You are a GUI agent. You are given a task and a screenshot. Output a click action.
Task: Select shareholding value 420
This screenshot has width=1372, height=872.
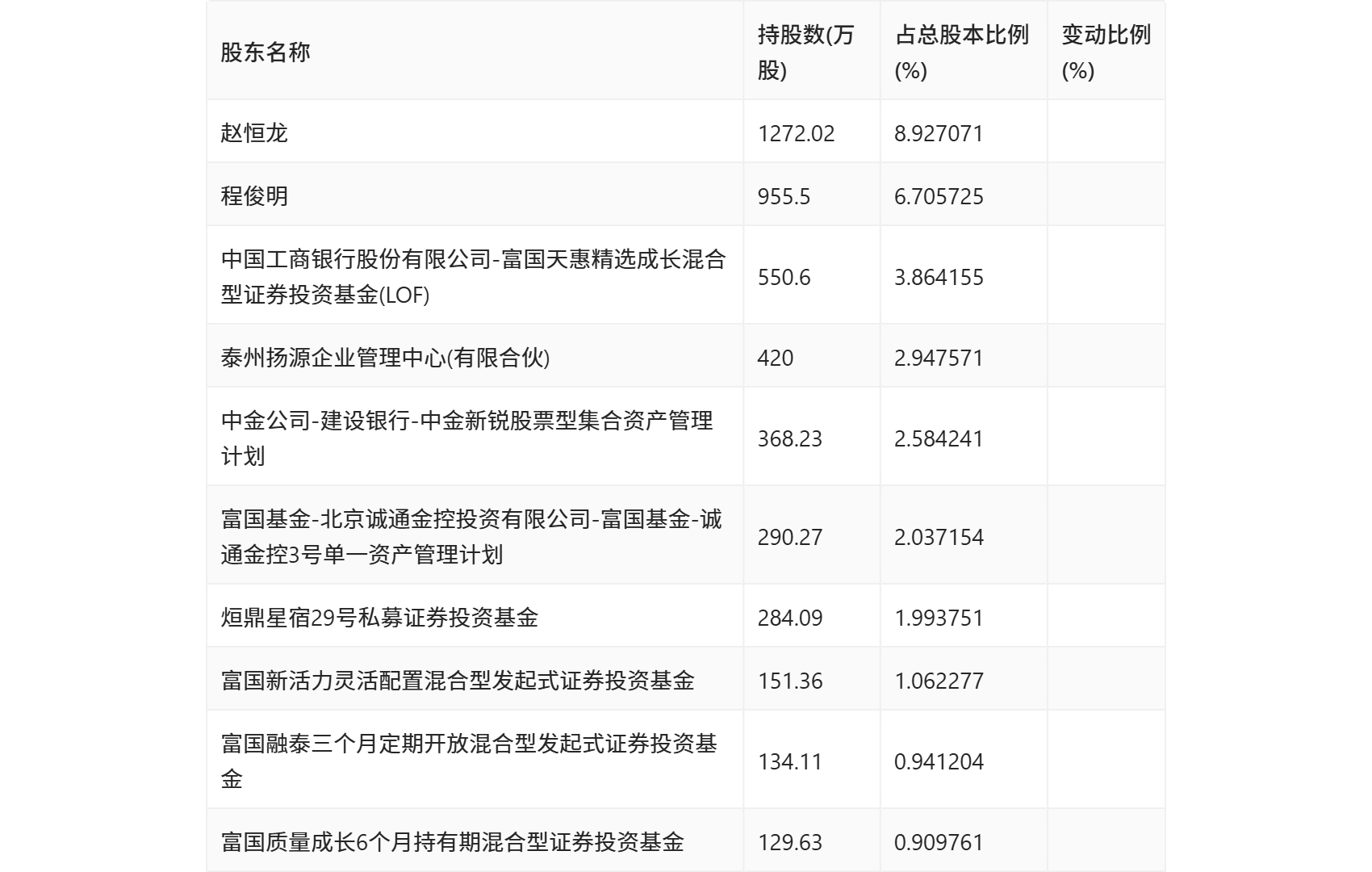(x=775, y=358)
